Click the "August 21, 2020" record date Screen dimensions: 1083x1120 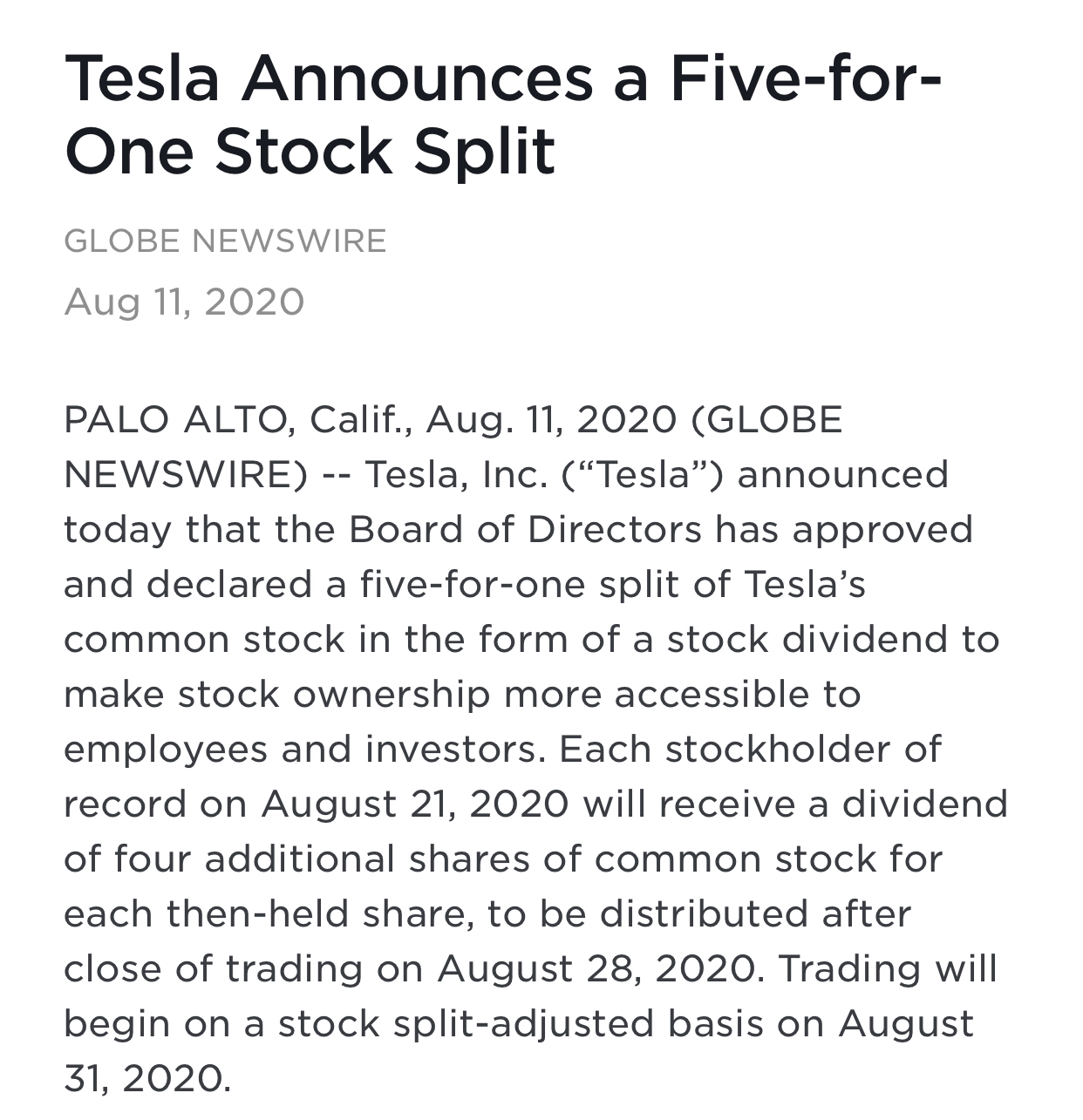(415, 804)
